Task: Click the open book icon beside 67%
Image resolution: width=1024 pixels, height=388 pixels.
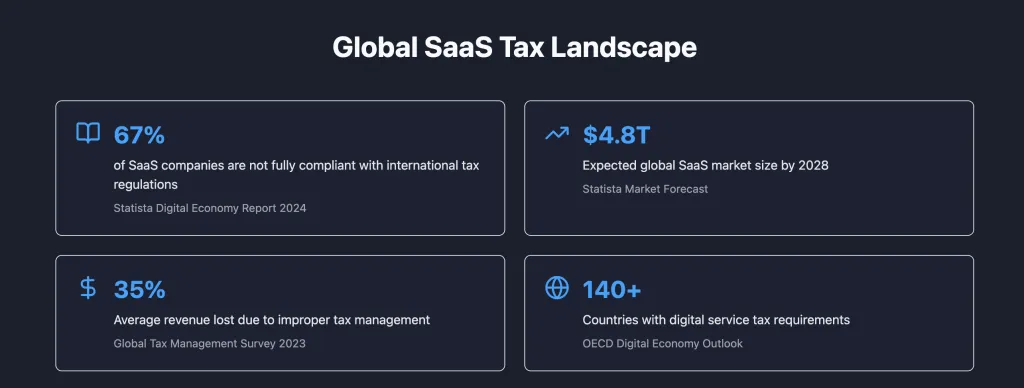Action: pyautogui.click(x=88, y=133)
